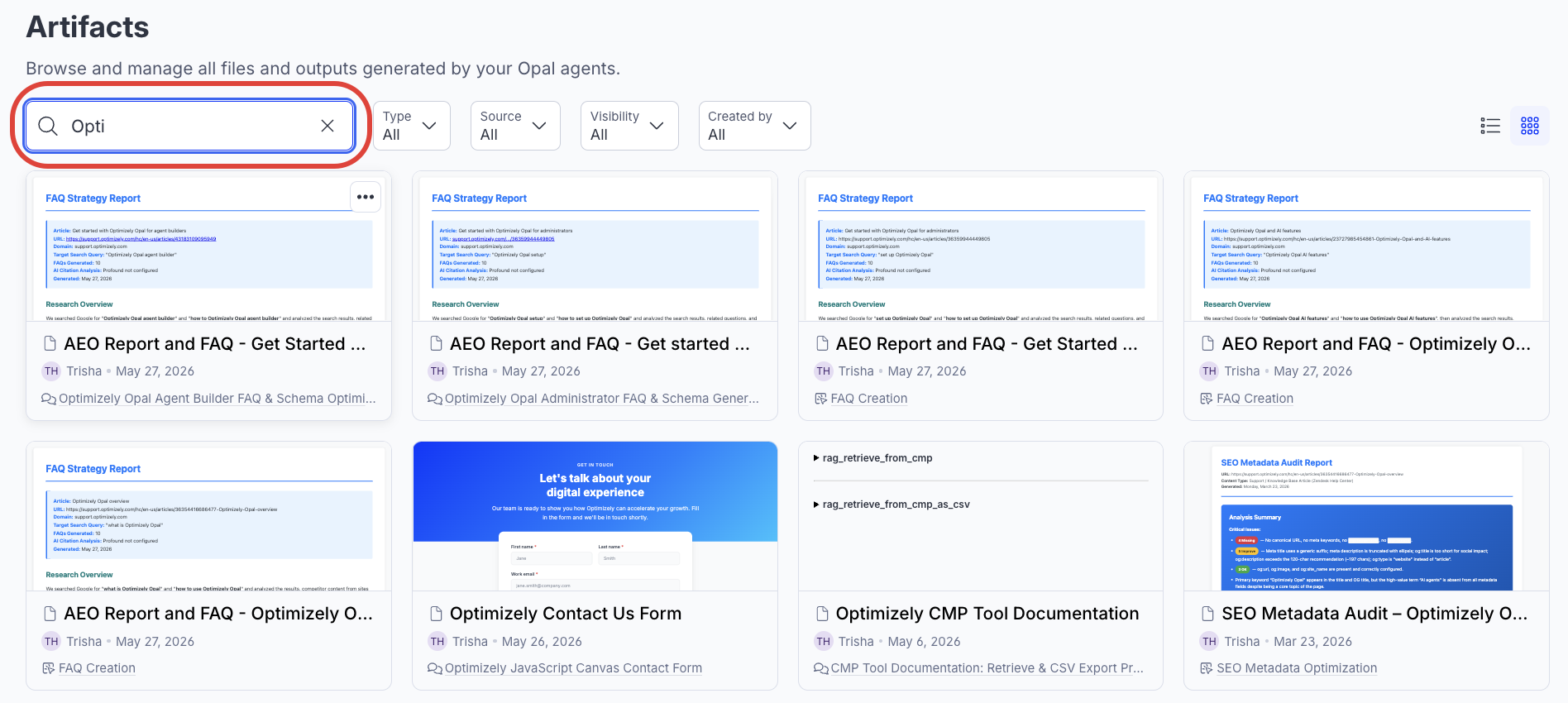Open the Optimizely JavaScript Canvas Contact Form link

573,668
